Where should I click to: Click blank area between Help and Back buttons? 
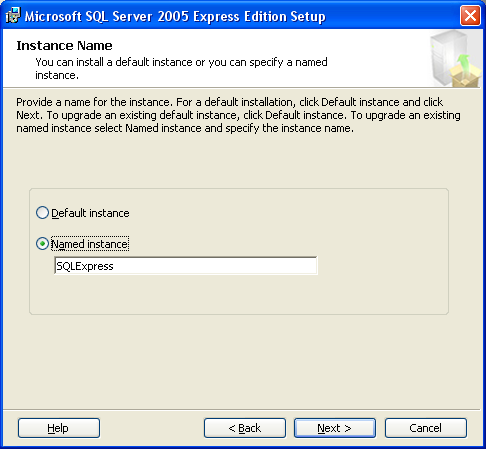click(x=152, y=428)
